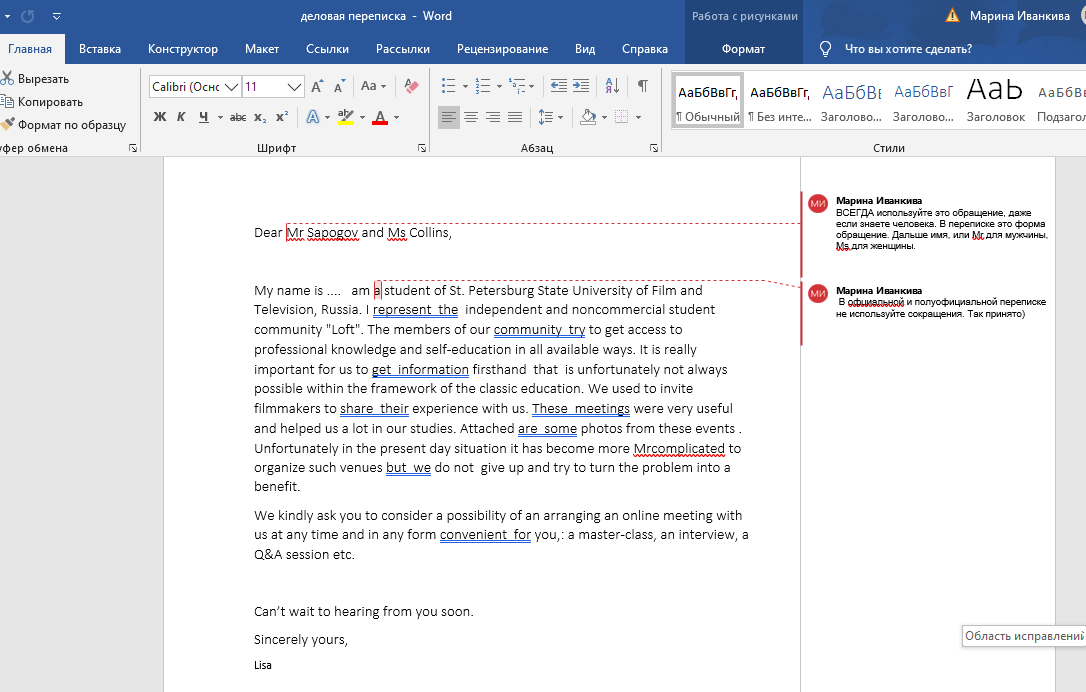This screenshot has height=692, width=1086.
Task: Open the Вставка ribbon tab
Action: point(100,49)
